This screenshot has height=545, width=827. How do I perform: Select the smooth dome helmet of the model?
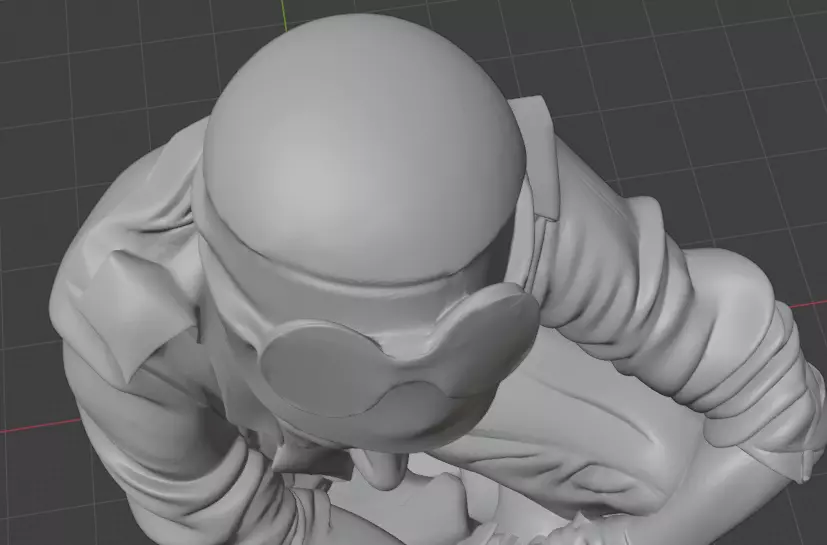click(x=364, y=148)
